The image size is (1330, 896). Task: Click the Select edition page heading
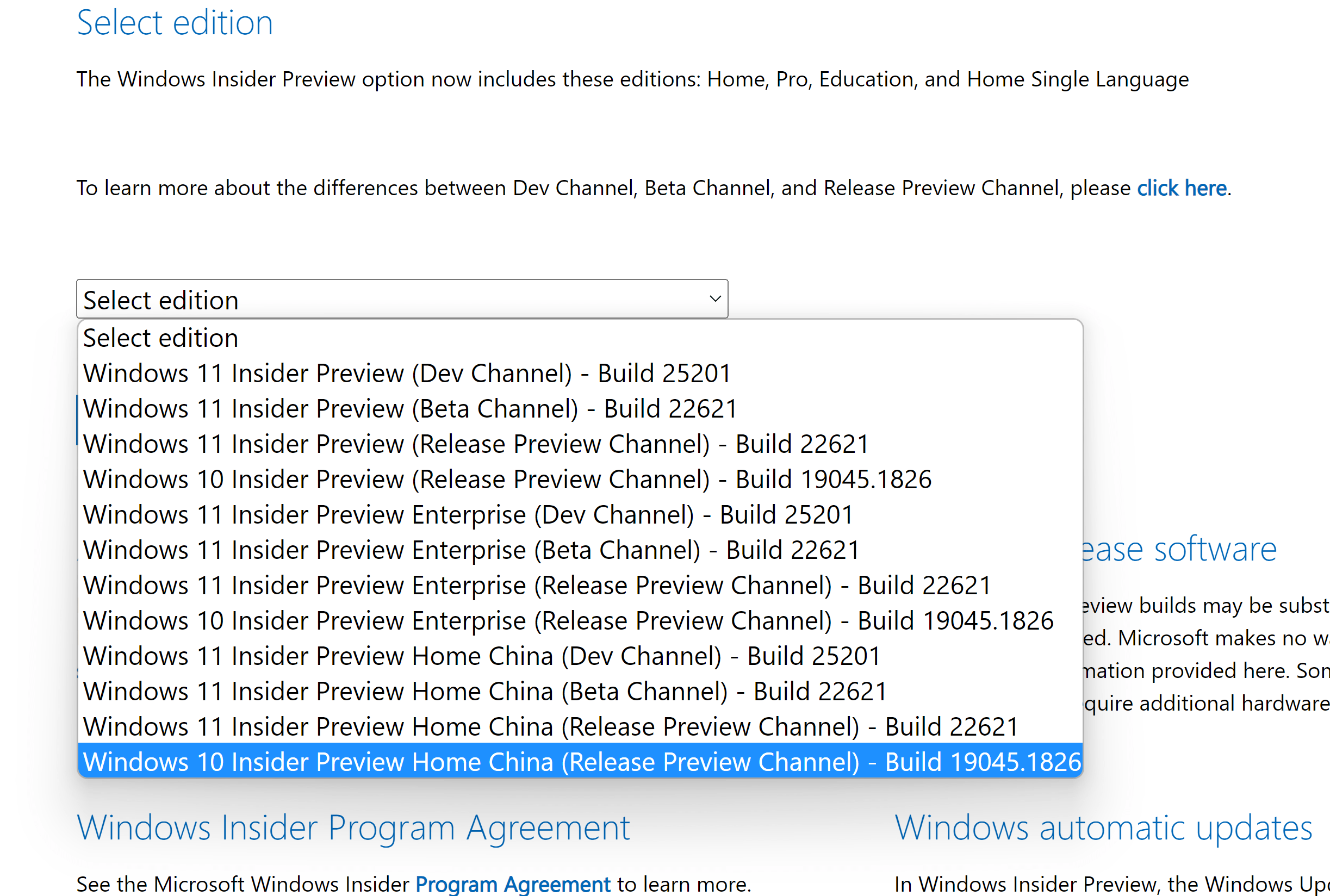175,22
